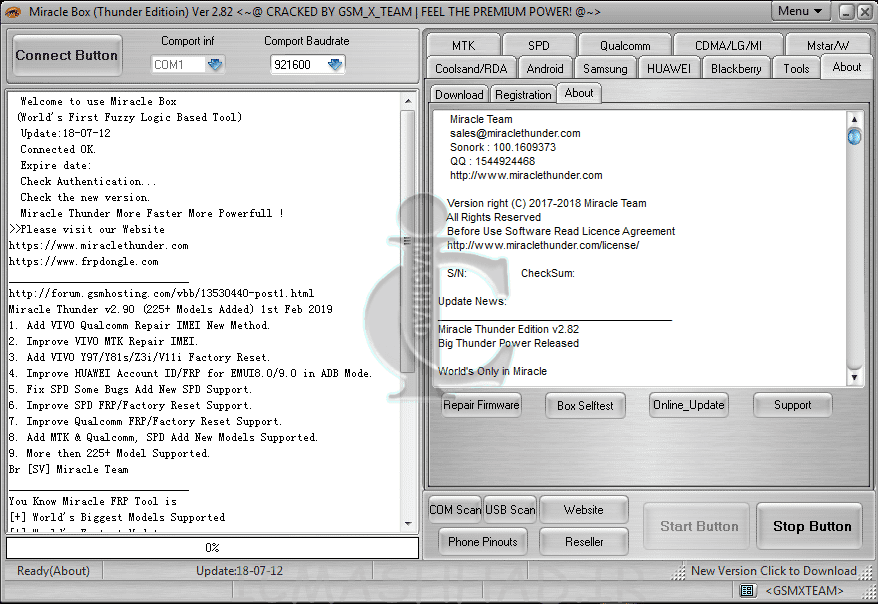
Task: Click the Connect Button
Action: pyautogui.click(x=67, y=55)
